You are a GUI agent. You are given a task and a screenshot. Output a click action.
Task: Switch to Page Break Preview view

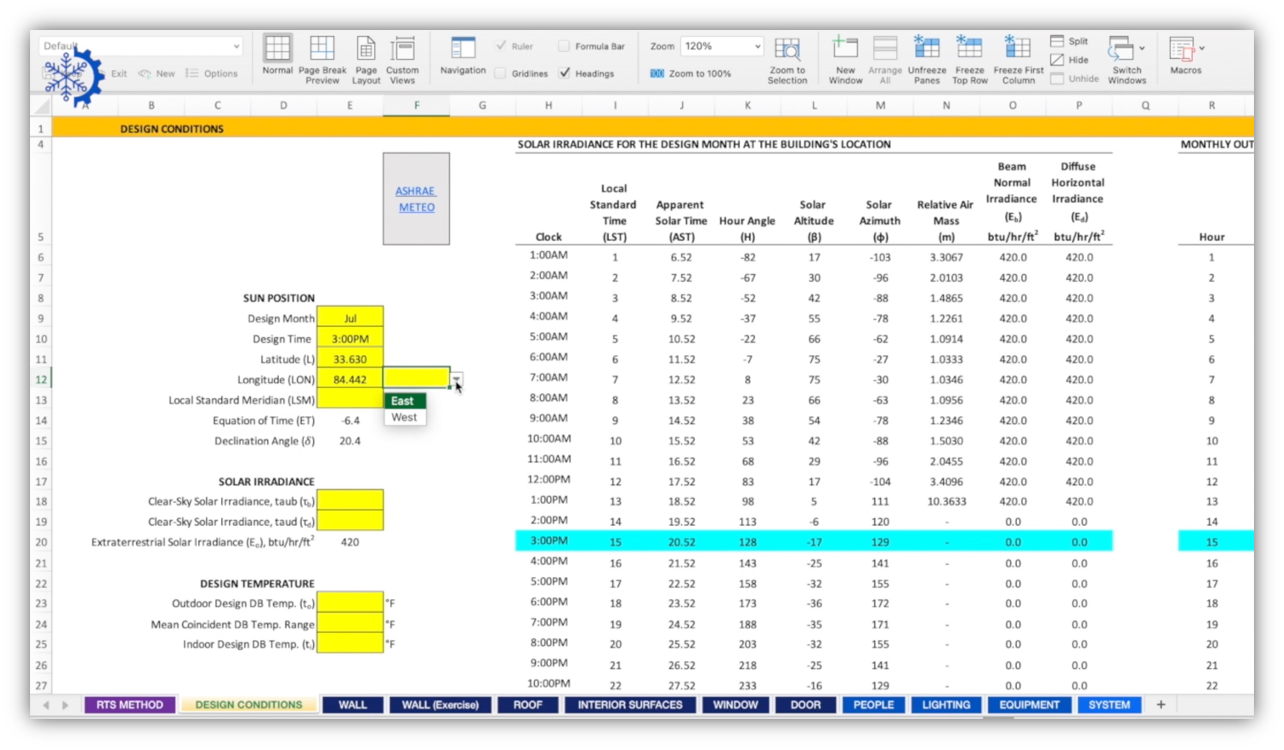(x=321, y=57)
